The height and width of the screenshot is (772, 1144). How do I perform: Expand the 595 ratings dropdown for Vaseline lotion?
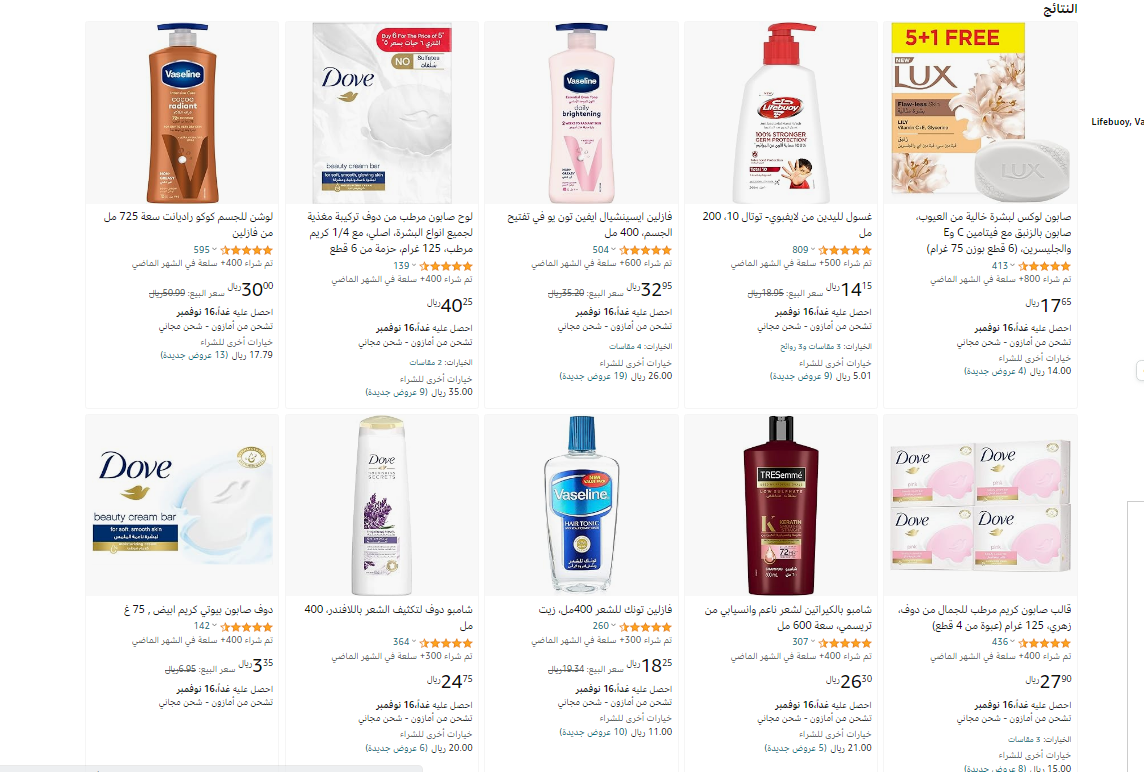tap(205, 250)
